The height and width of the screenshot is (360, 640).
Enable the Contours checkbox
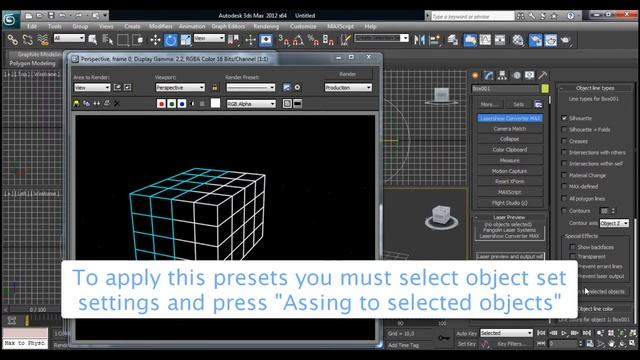pyautogui.click(x=564, y=211)
